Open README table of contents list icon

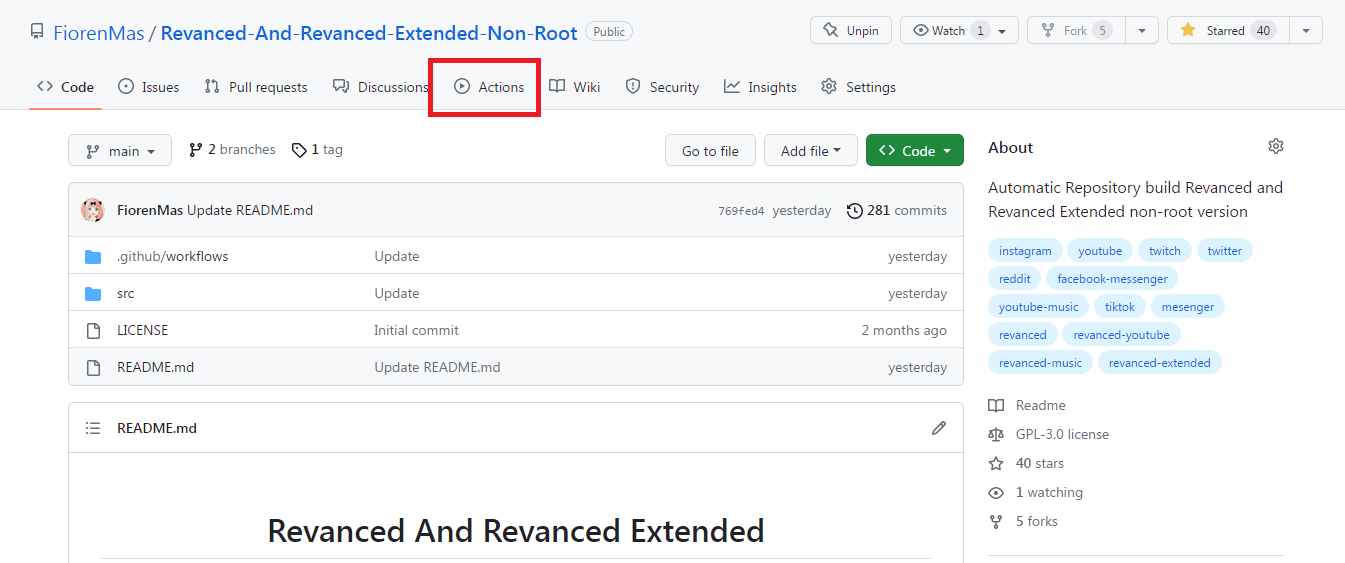[x=93, y=428]
